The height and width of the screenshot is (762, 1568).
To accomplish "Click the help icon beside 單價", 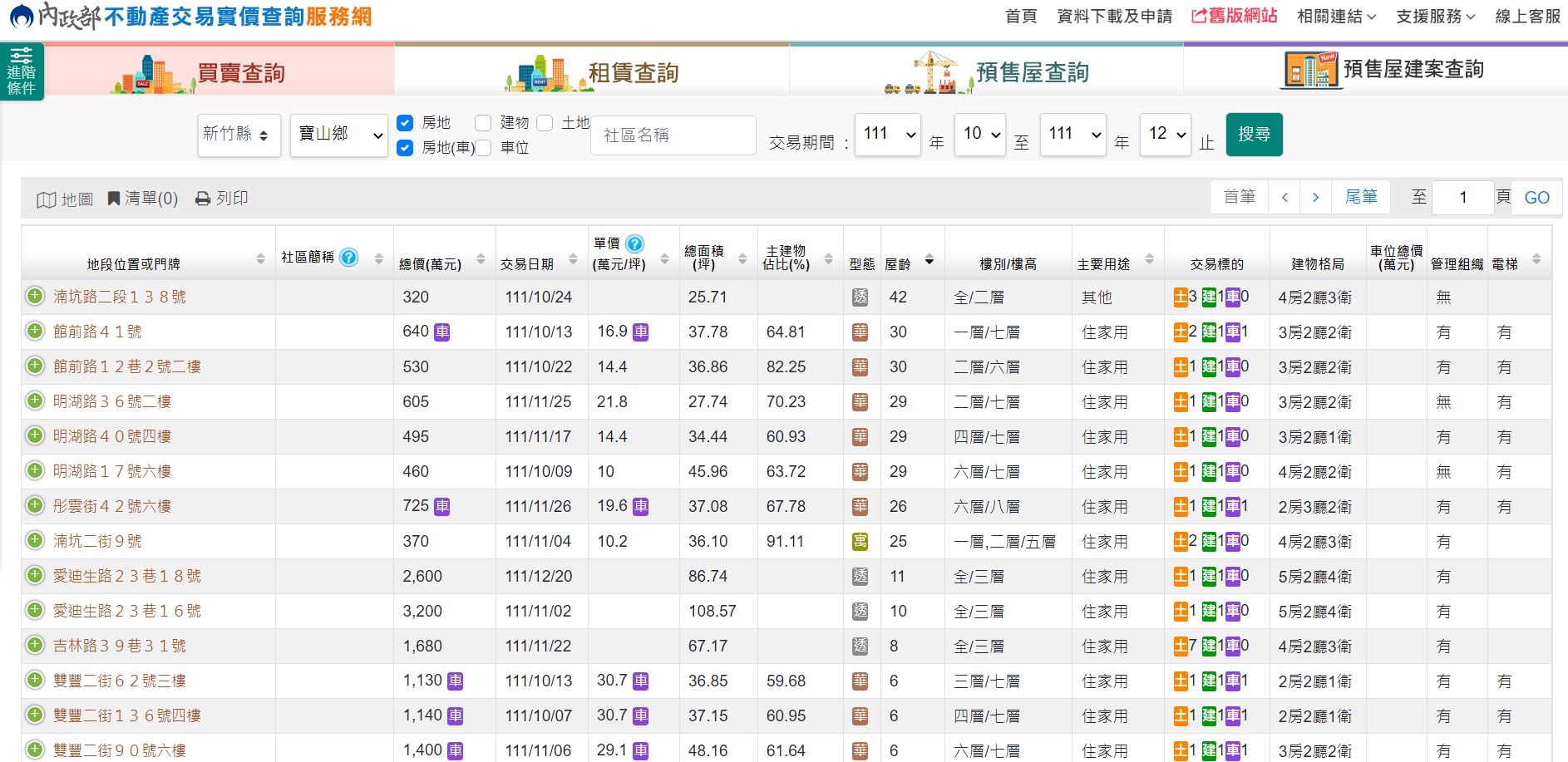I will click(x=633, y=245).
